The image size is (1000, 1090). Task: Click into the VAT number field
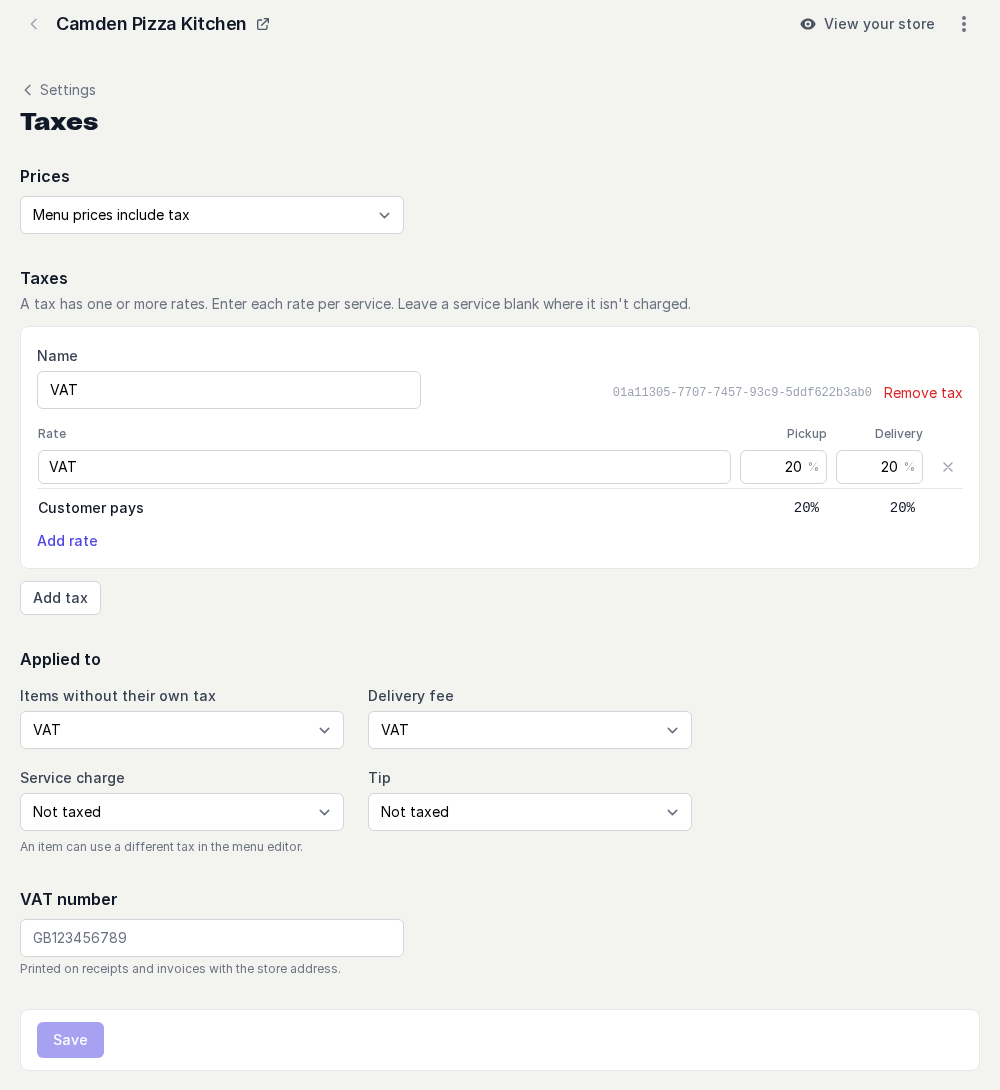tap(212, 938)
